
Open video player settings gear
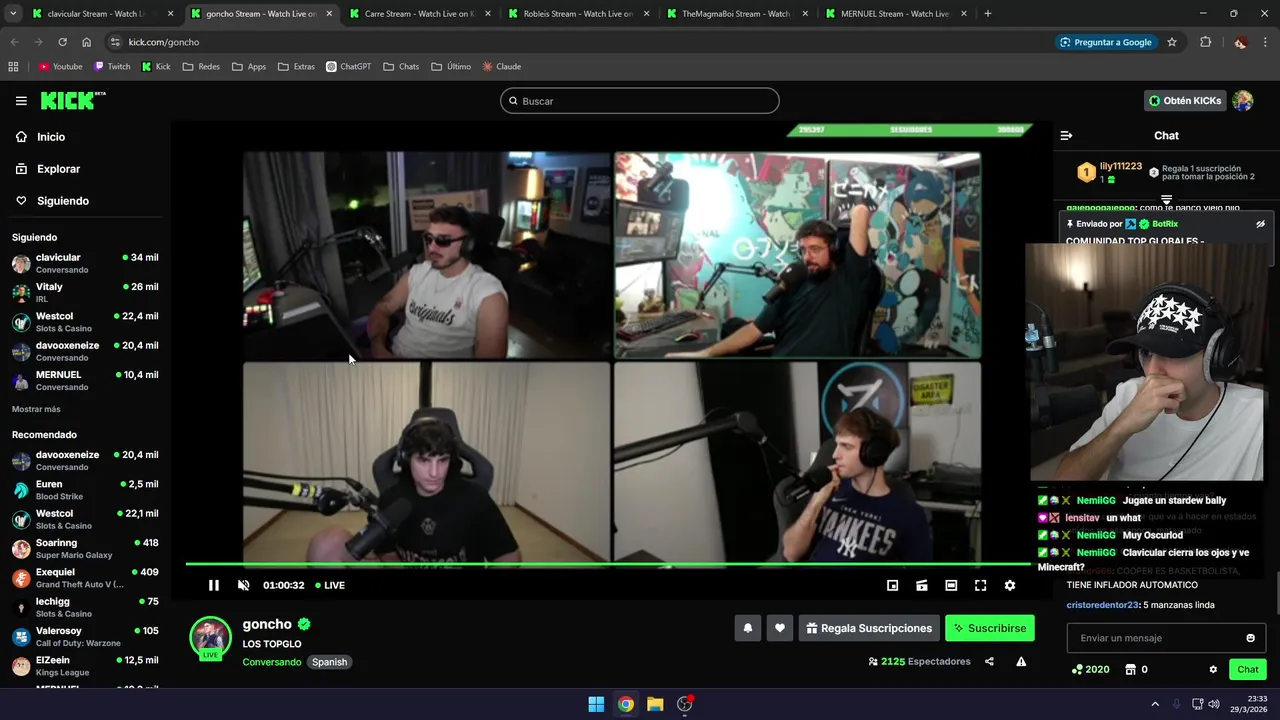pyautogui.click(x=1010, y=585)
